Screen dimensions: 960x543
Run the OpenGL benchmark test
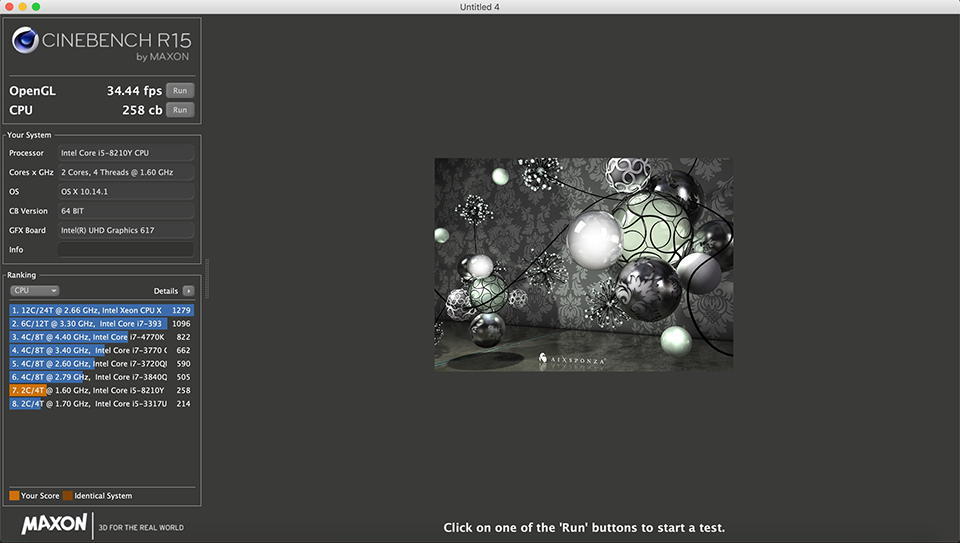(180, 91)
